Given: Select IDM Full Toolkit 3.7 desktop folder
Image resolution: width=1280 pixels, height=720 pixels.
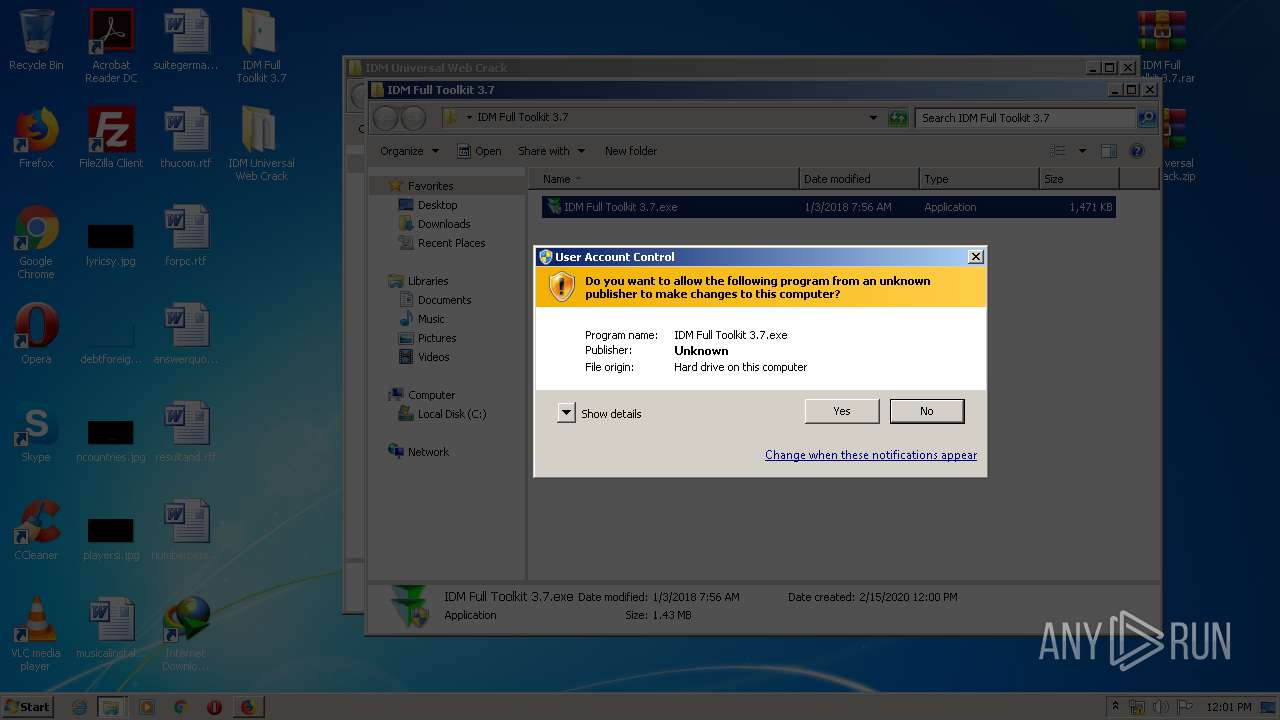Looking at the screenshot, I should pyautogui.click(x=261, y=46).
